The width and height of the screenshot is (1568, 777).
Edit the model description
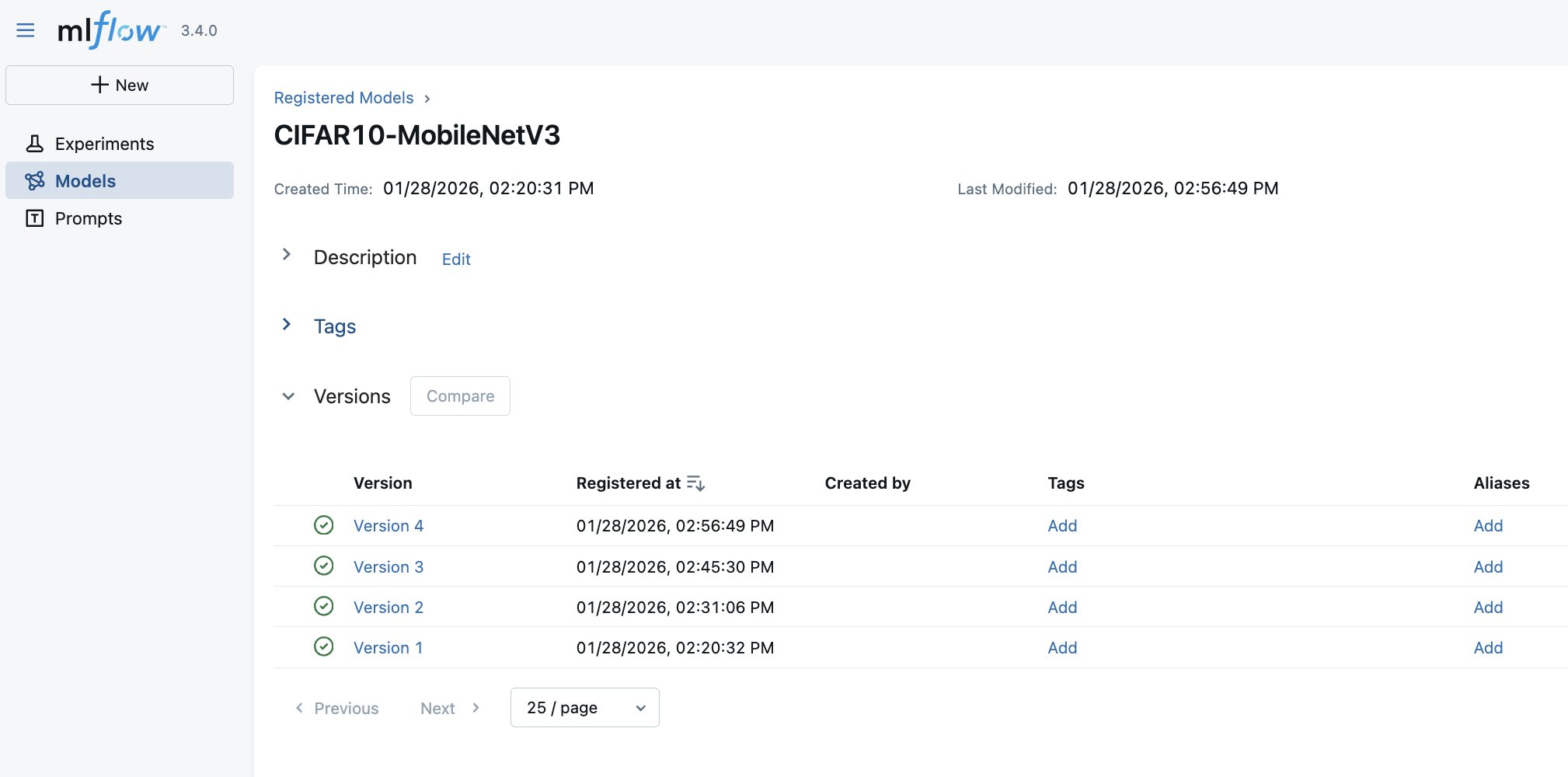(x=456, y=260)
